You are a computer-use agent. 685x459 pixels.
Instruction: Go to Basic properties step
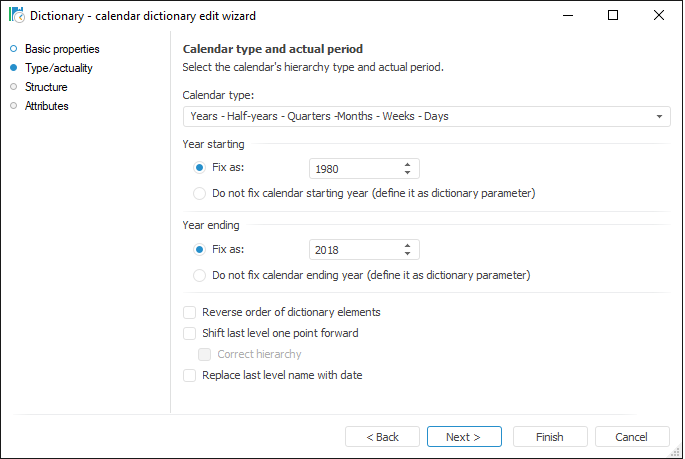click(62, 49)
